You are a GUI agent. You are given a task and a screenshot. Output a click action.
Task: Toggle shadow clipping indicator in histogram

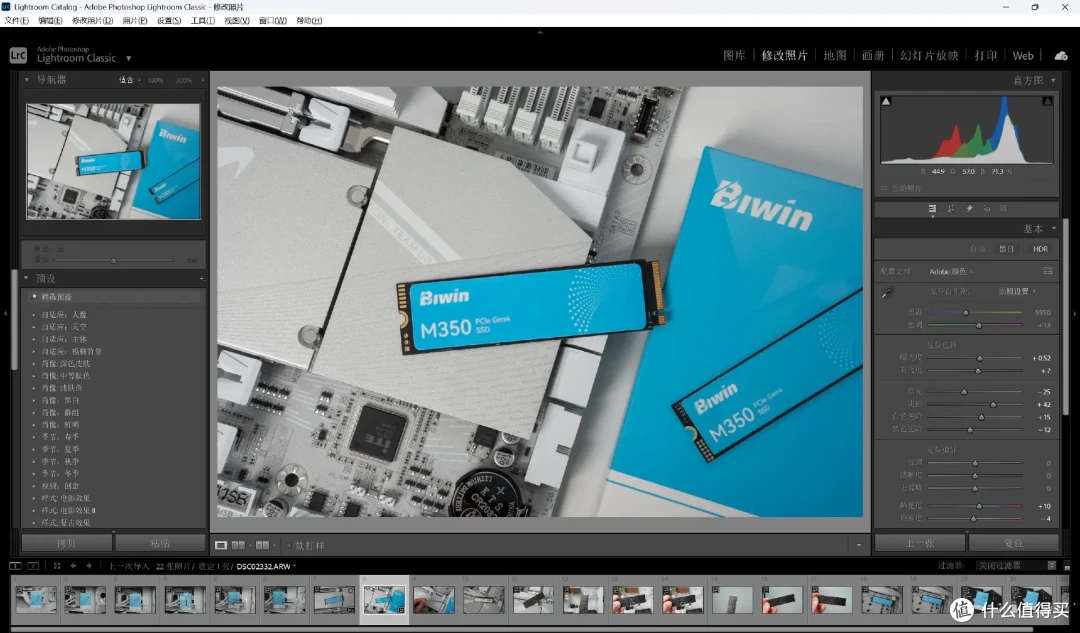click(886, 101)
